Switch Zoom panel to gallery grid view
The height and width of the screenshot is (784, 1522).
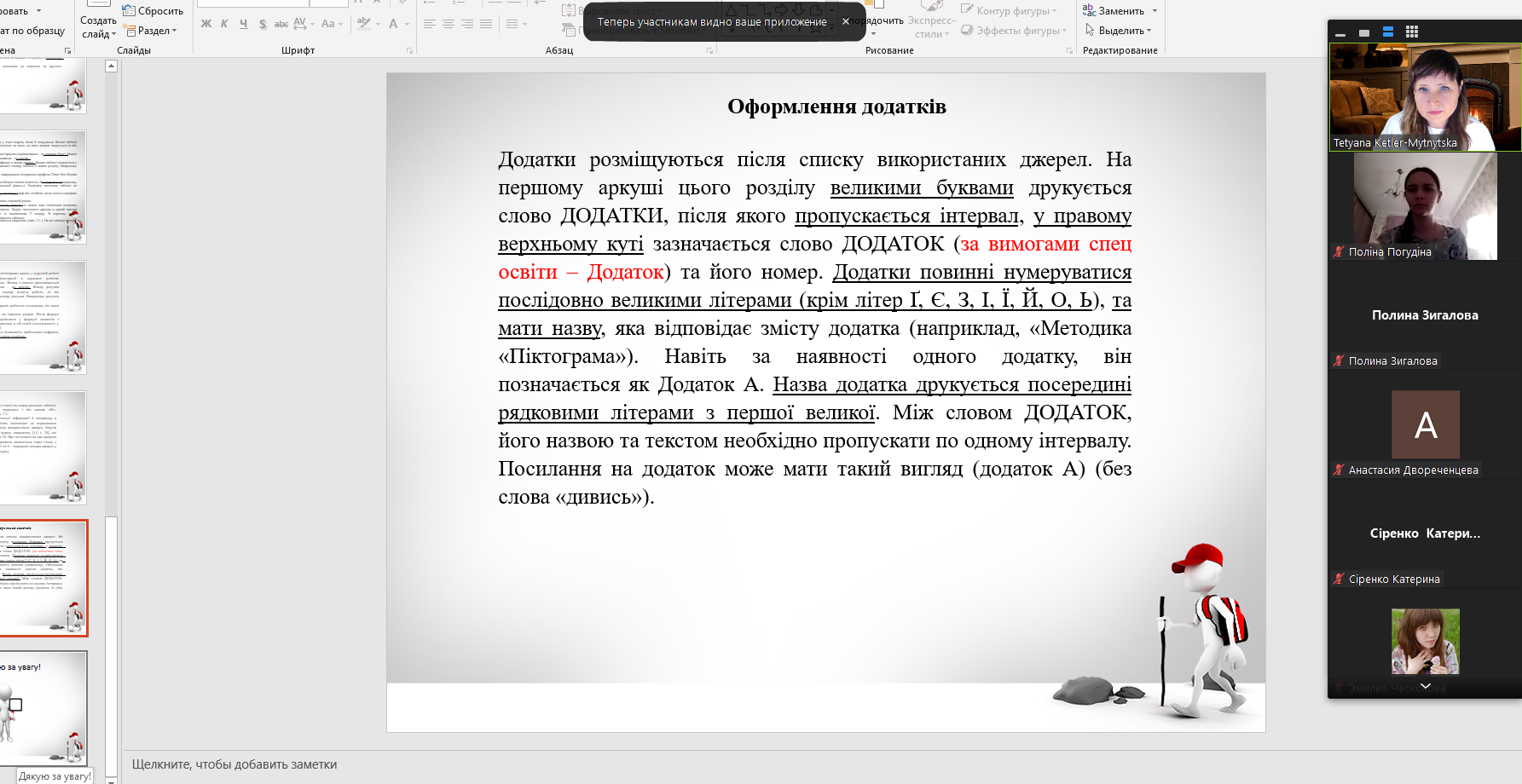click(x=1412, y=32)
